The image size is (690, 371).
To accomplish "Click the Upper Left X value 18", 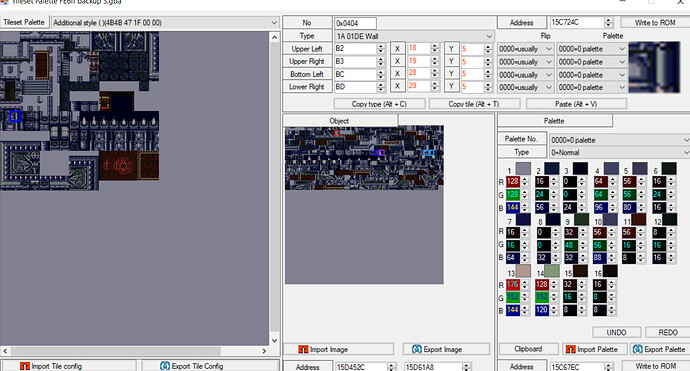I will click(418, 48).
